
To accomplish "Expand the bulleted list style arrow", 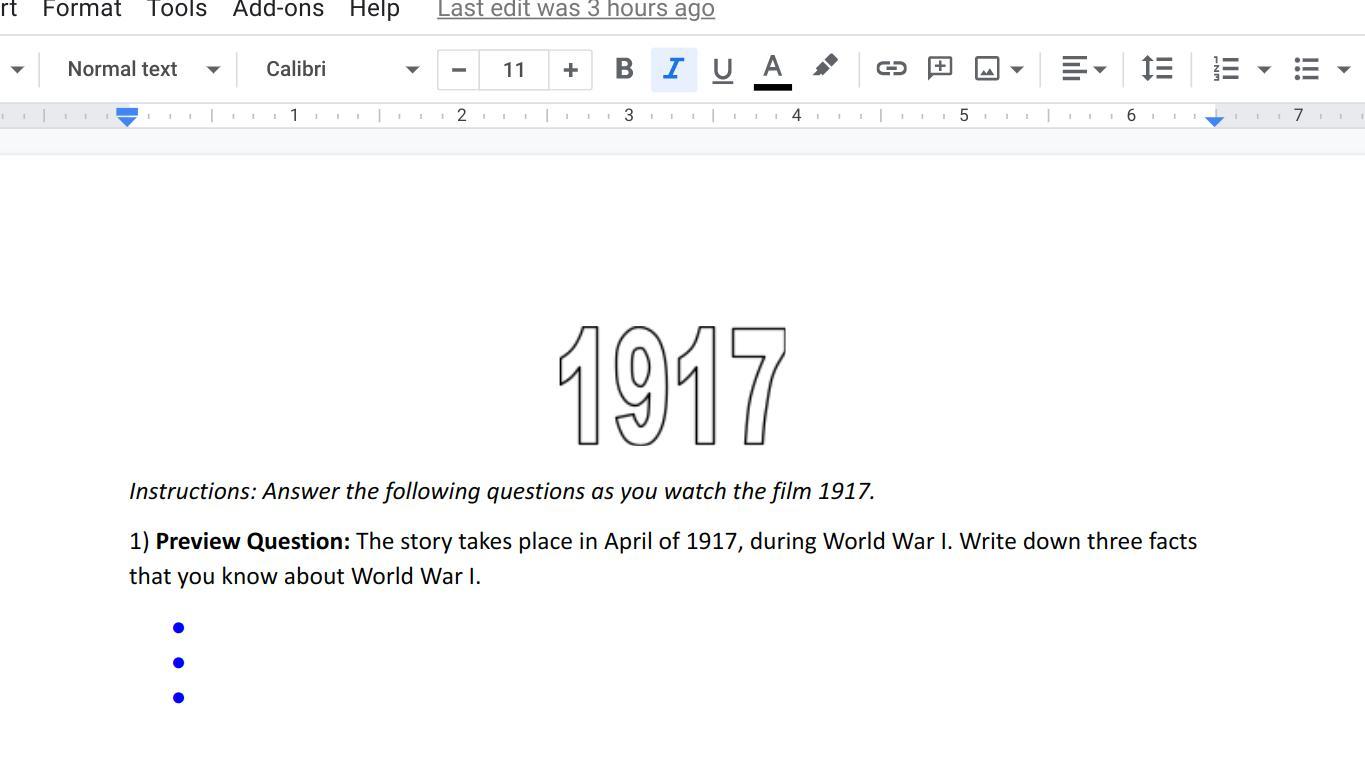I will (x=1343, y=69).
